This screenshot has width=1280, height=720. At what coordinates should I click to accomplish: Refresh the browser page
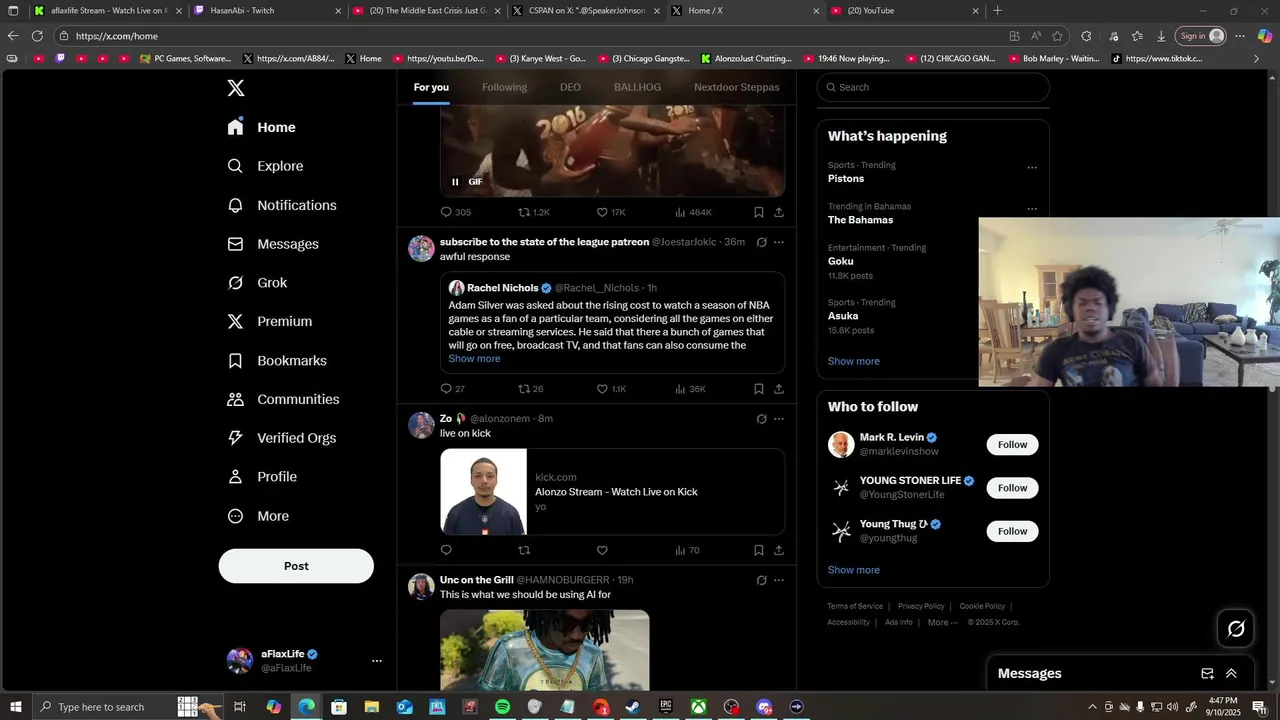(x=37, y=36)
